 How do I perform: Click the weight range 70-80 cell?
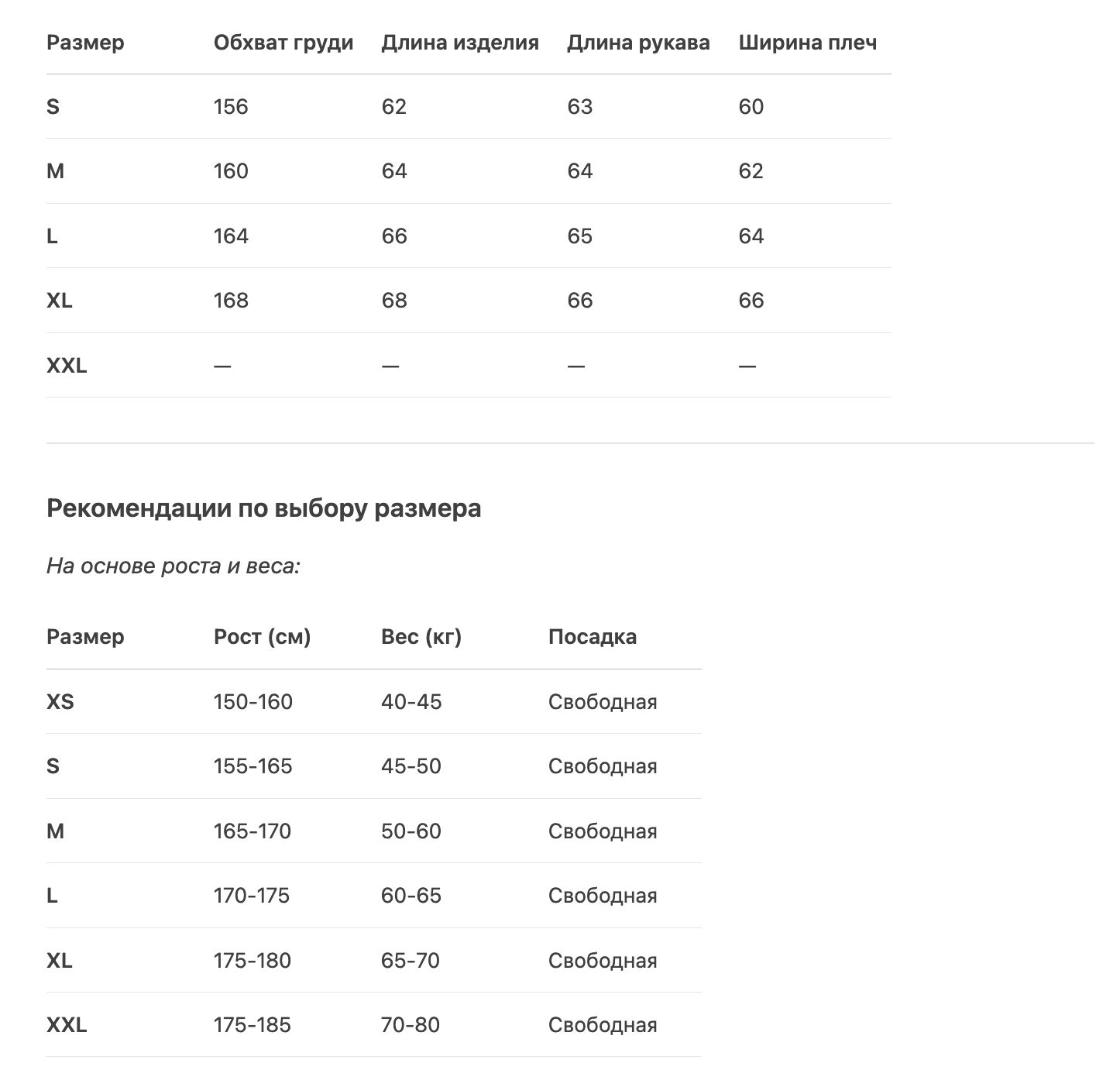coord(410,1025)
